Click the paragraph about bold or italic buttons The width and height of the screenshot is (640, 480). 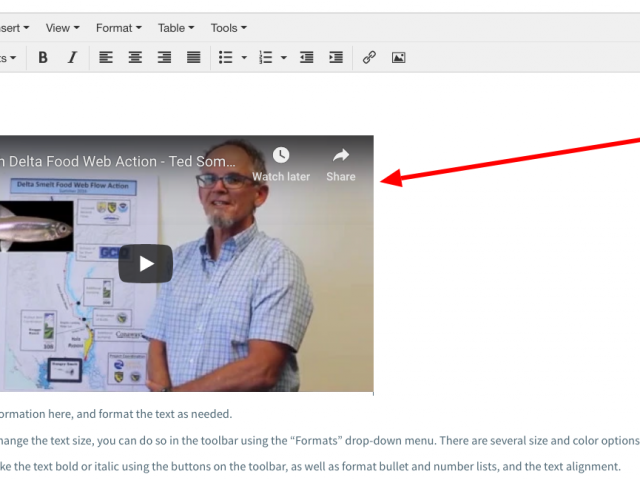click(310, 467)
